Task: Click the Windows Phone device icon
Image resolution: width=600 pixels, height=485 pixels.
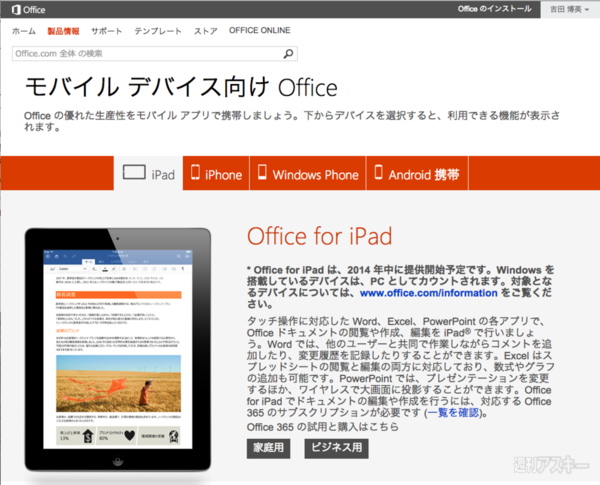Action: coord(262,172)
